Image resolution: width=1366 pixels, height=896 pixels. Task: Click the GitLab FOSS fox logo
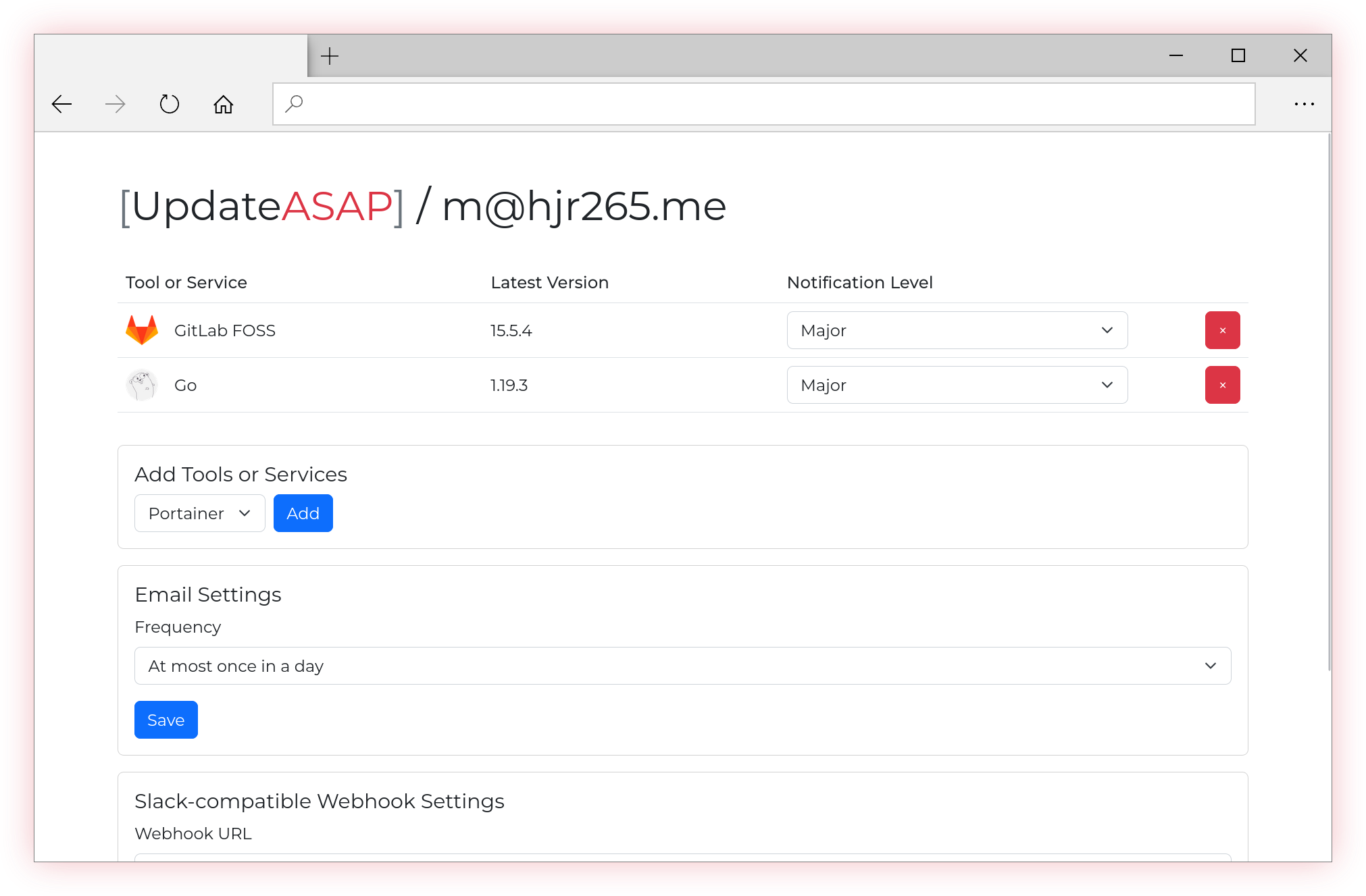(142, 330)
